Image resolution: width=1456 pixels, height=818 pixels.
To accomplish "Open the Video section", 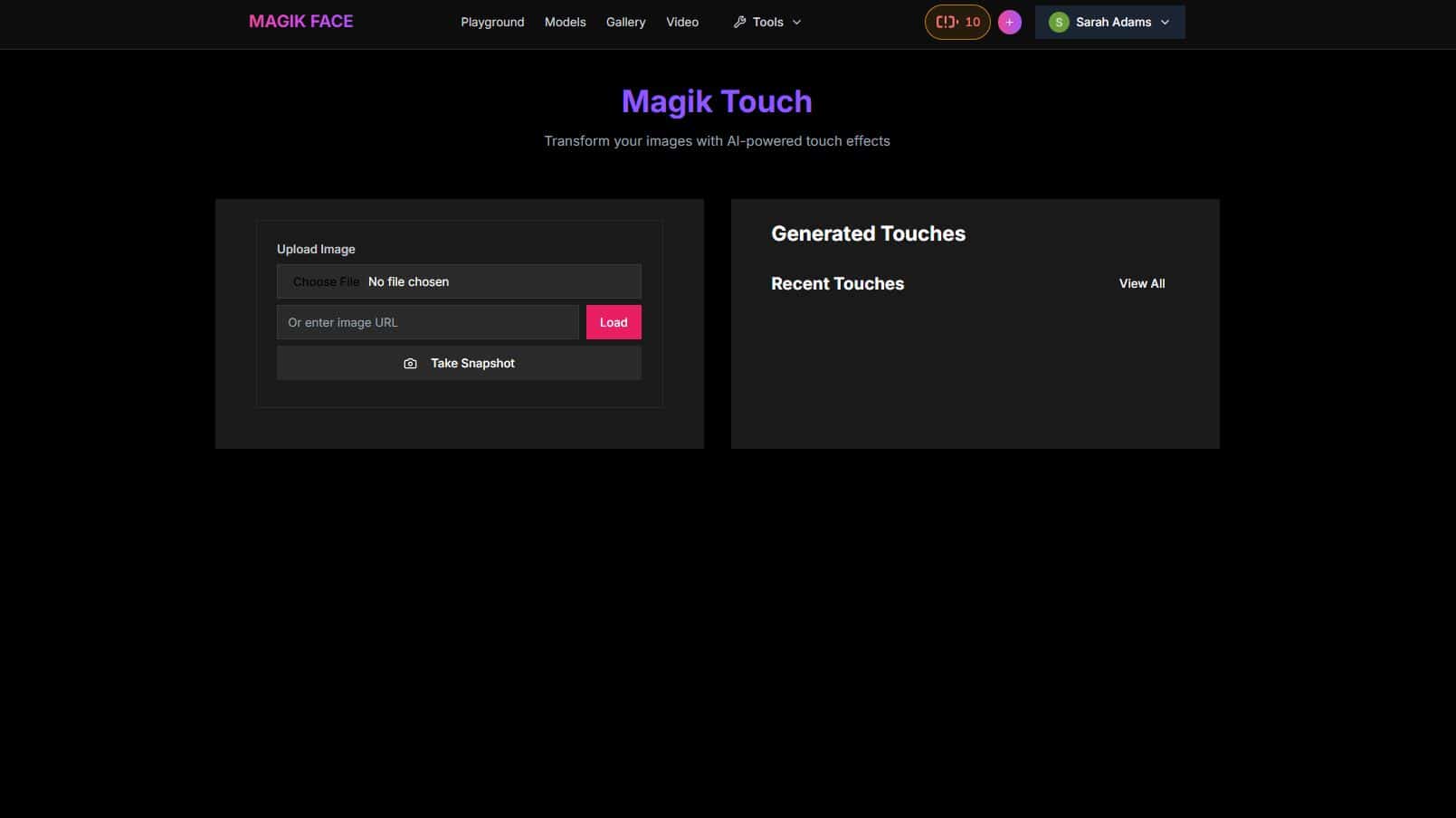I will 682,22.
